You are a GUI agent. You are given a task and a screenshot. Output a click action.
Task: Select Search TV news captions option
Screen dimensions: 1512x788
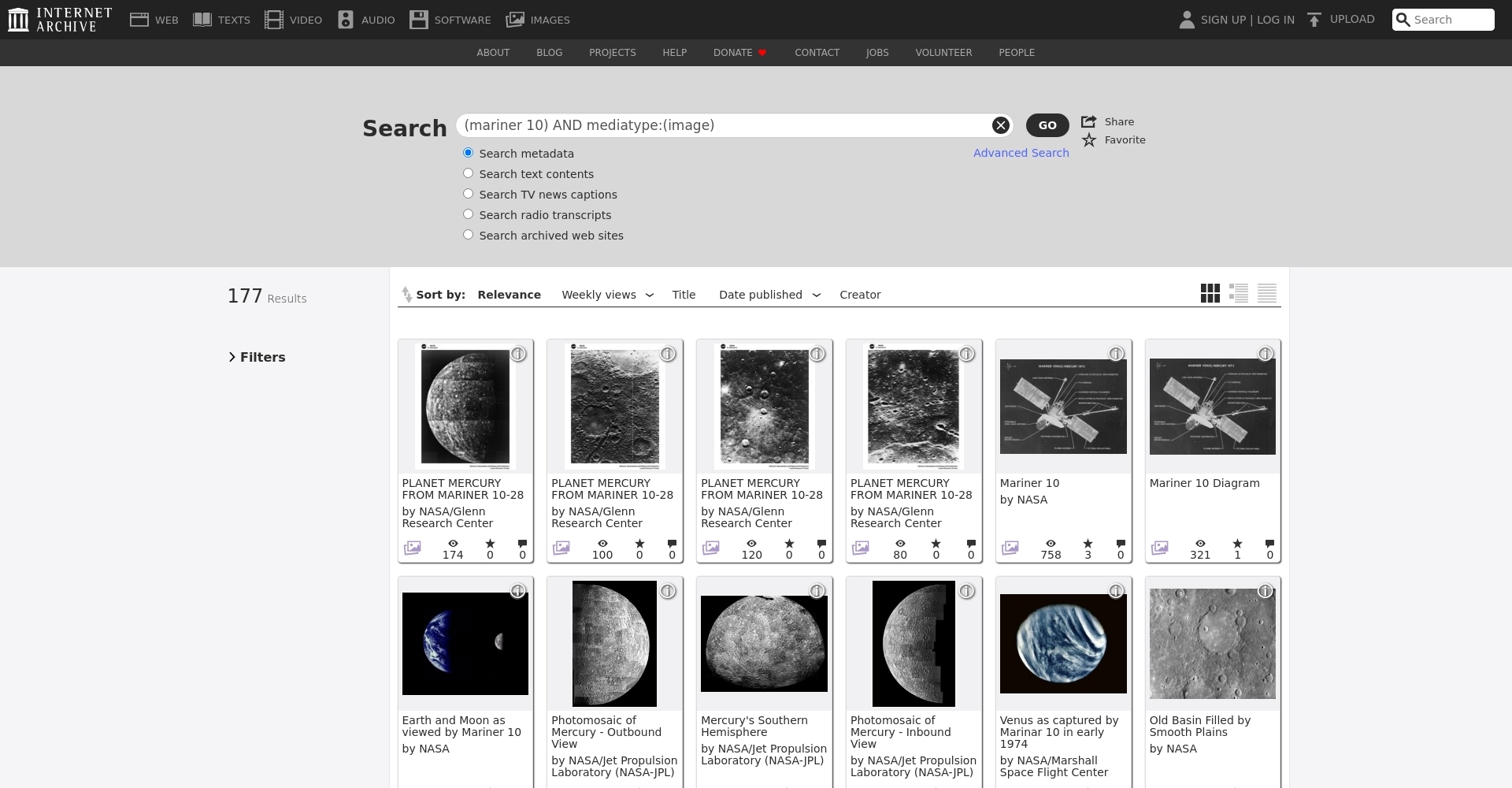(468, 194)
